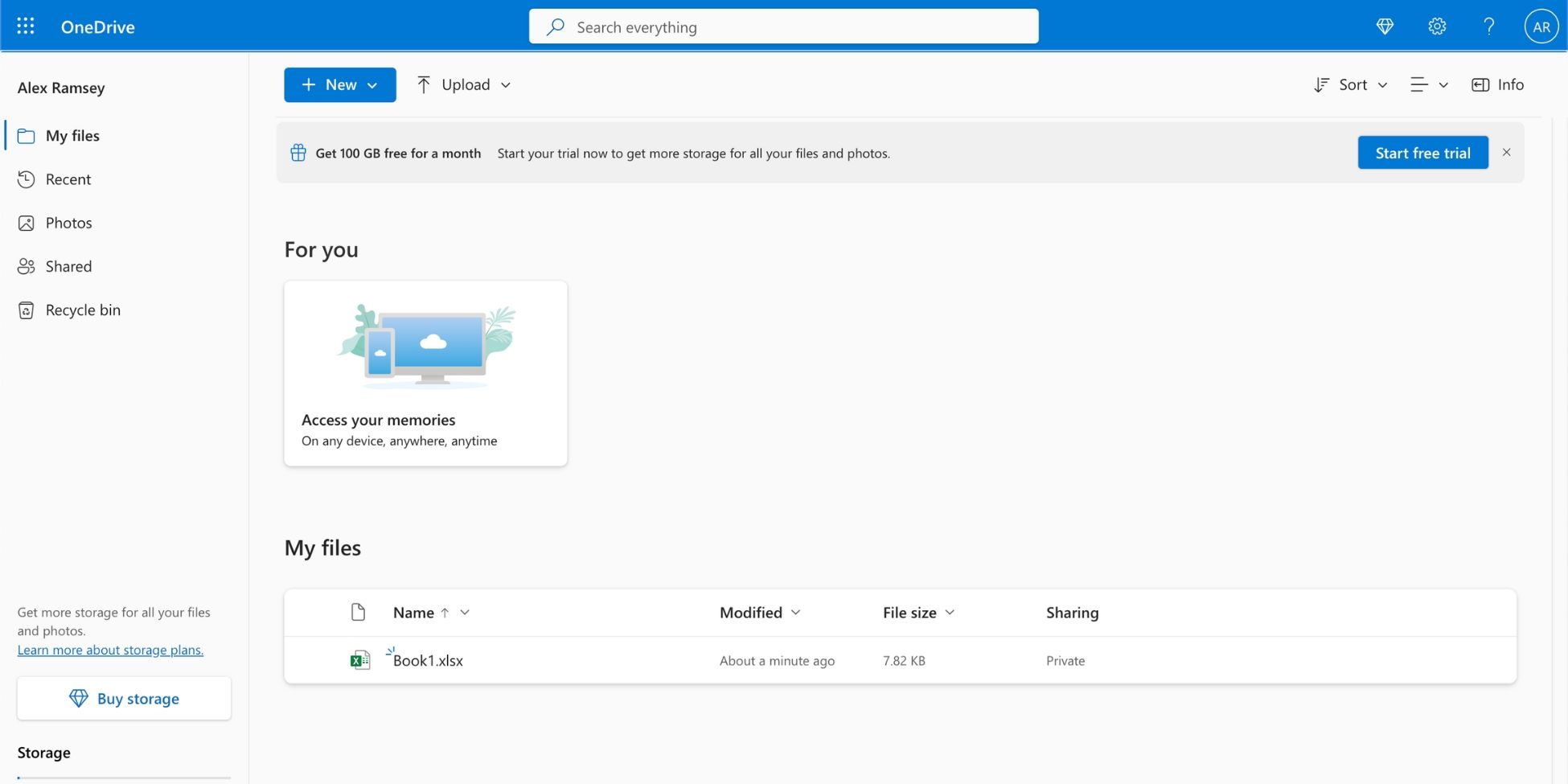Image resolution: width=1568 pixels, height=784 pixels.
Task: Click Start free trial
Action: (x=1422, y=152)
